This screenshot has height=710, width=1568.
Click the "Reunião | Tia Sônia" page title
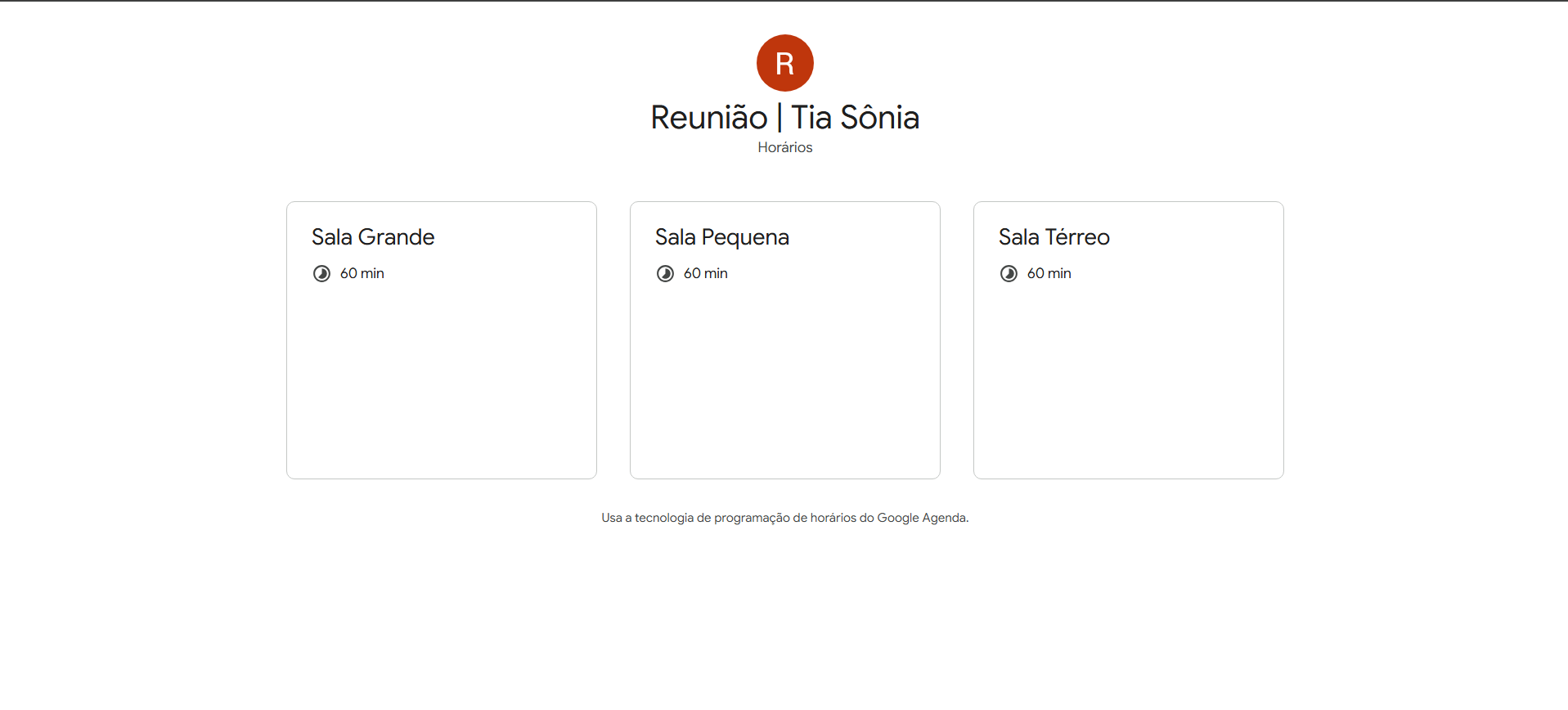(785, 118)
